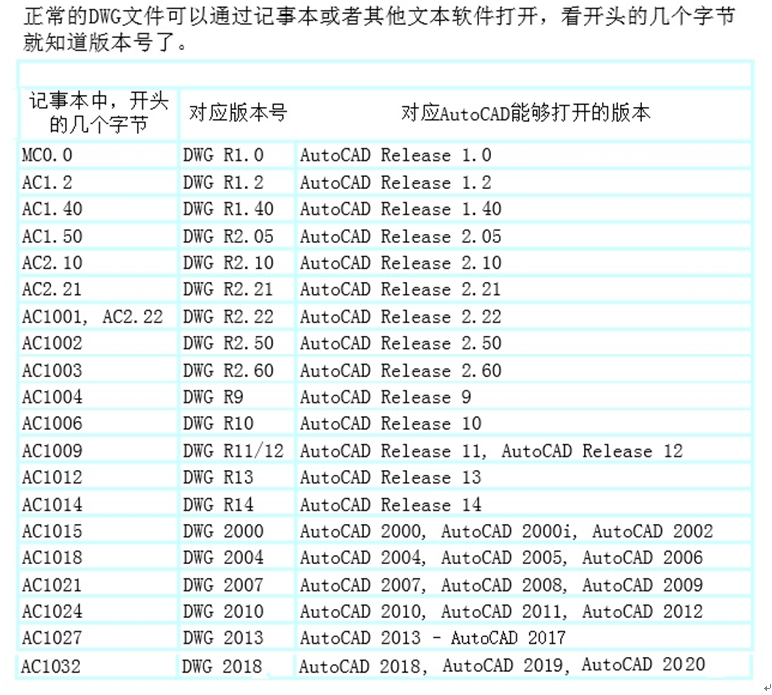Click the AC2.21 cell
772x695 pixels.
(98, 289)
